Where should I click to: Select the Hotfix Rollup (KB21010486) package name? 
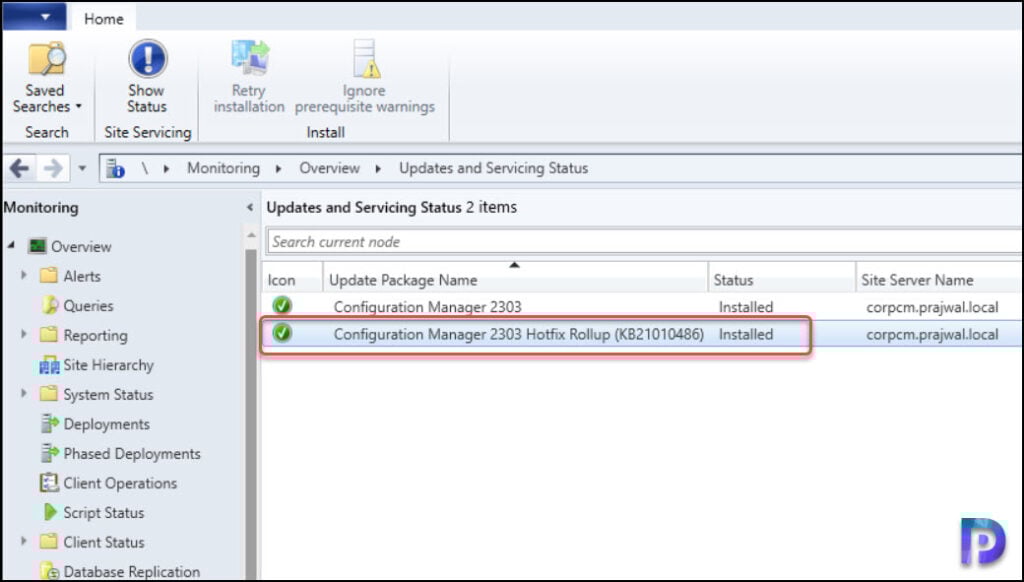519,334
